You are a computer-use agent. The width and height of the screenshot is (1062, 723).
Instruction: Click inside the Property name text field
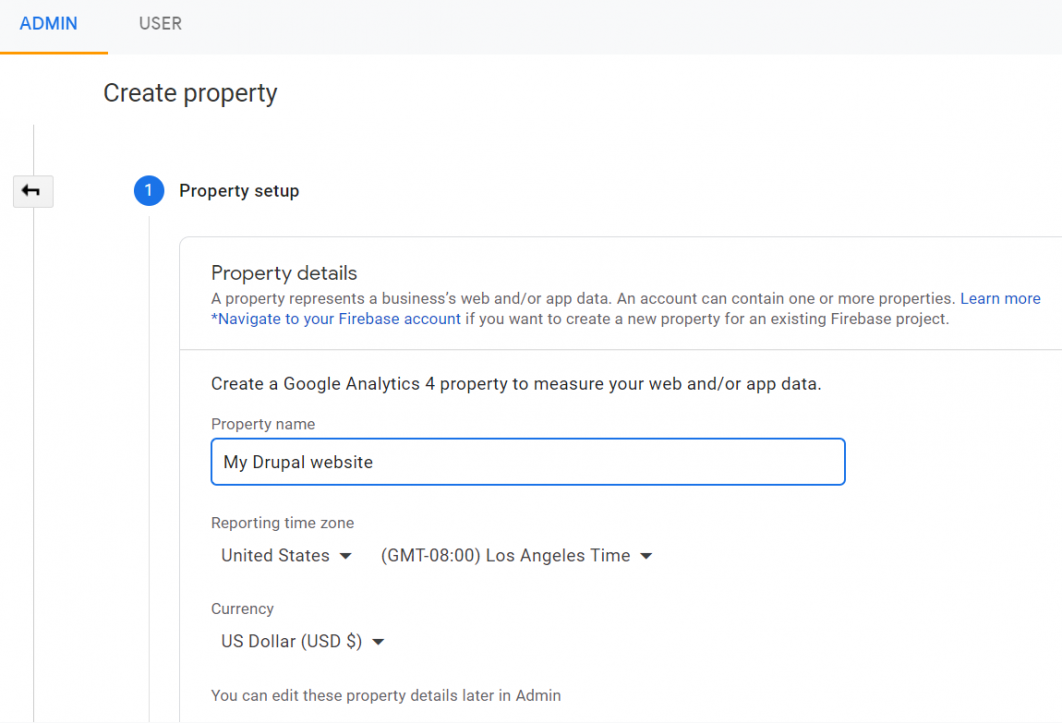point(528,462)
